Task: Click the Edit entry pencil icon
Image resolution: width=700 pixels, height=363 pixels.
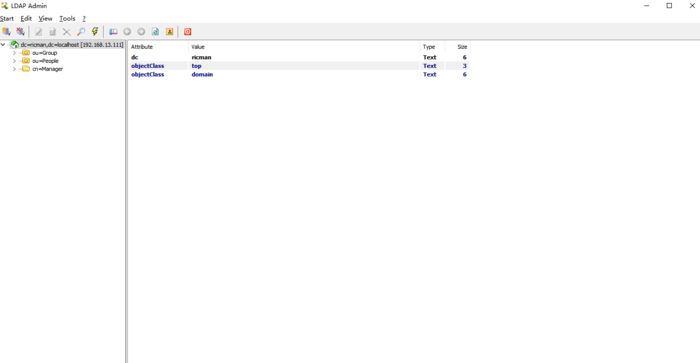Action: pyautogui.click(x=39, y=32)
